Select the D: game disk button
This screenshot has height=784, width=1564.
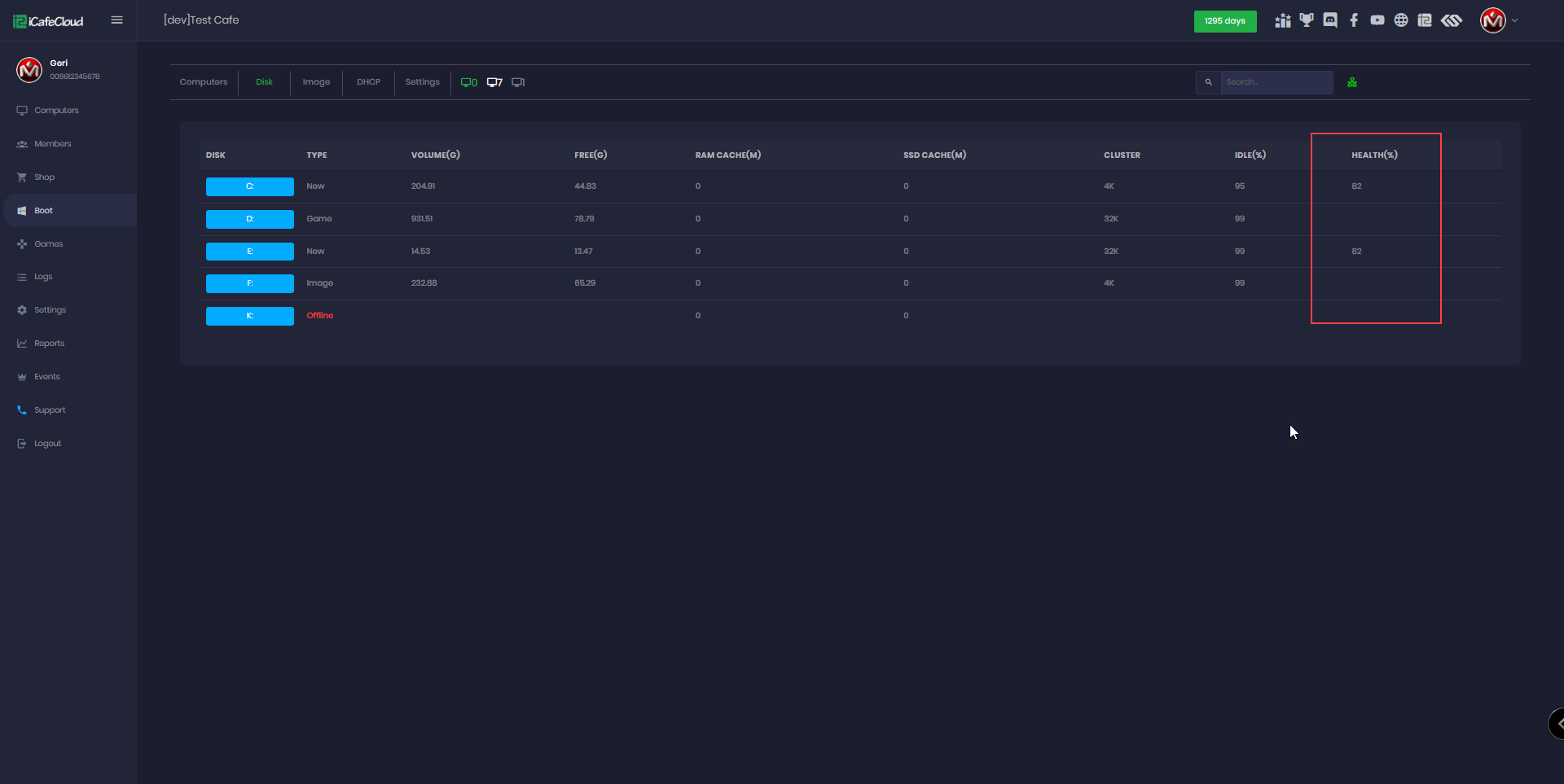pos(250,218)
